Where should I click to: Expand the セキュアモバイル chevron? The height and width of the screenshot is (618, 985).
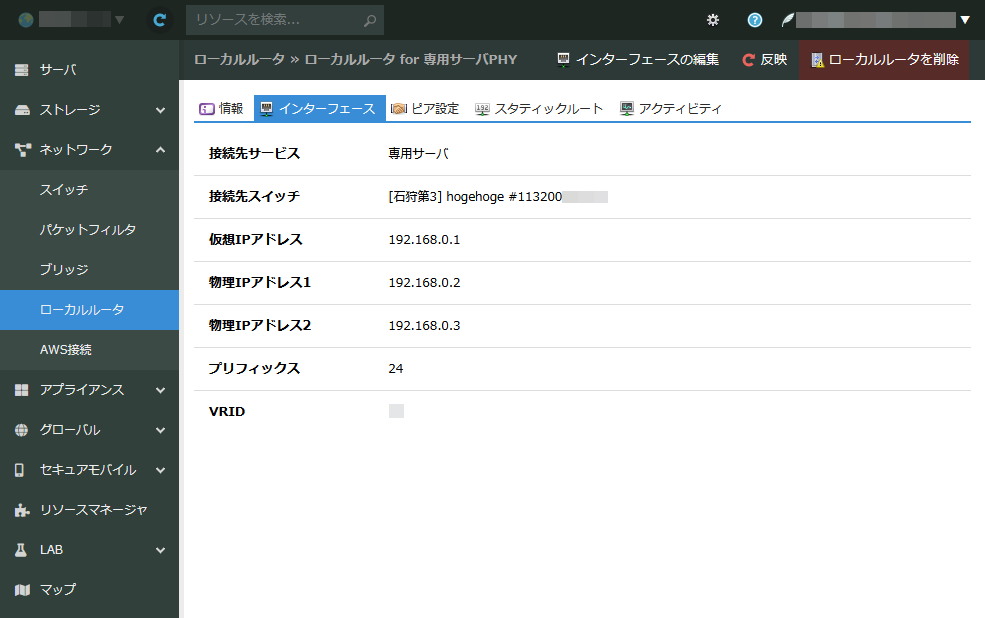tap(161, 470)
